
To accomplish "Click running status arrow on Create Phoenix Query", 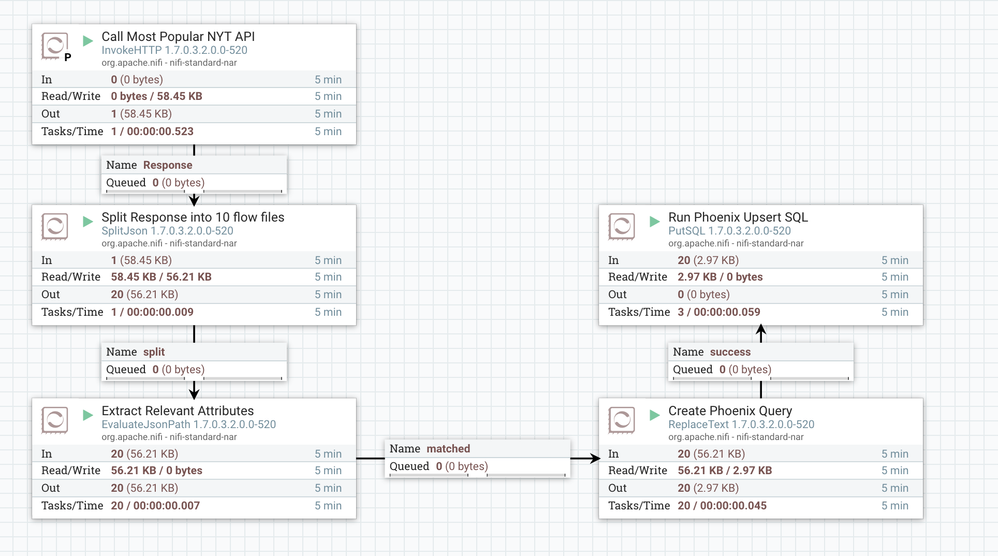I will pyautogui.click(x=654, y=415).
